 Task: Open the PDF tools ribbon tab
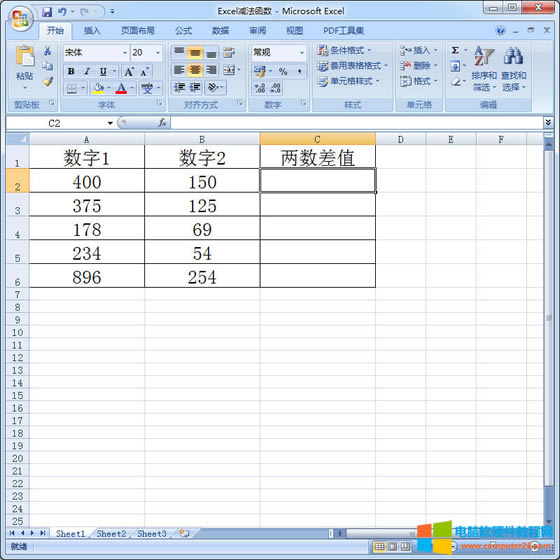point(344,31)
